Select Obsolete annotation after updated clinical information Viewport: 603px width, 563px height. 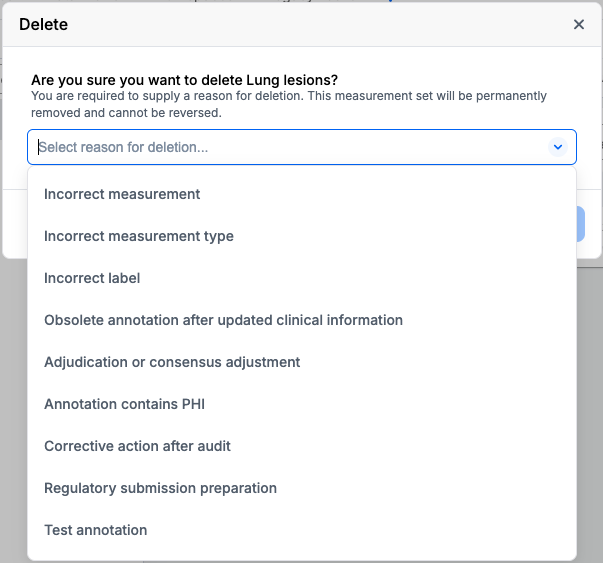(x=302, y=320)
